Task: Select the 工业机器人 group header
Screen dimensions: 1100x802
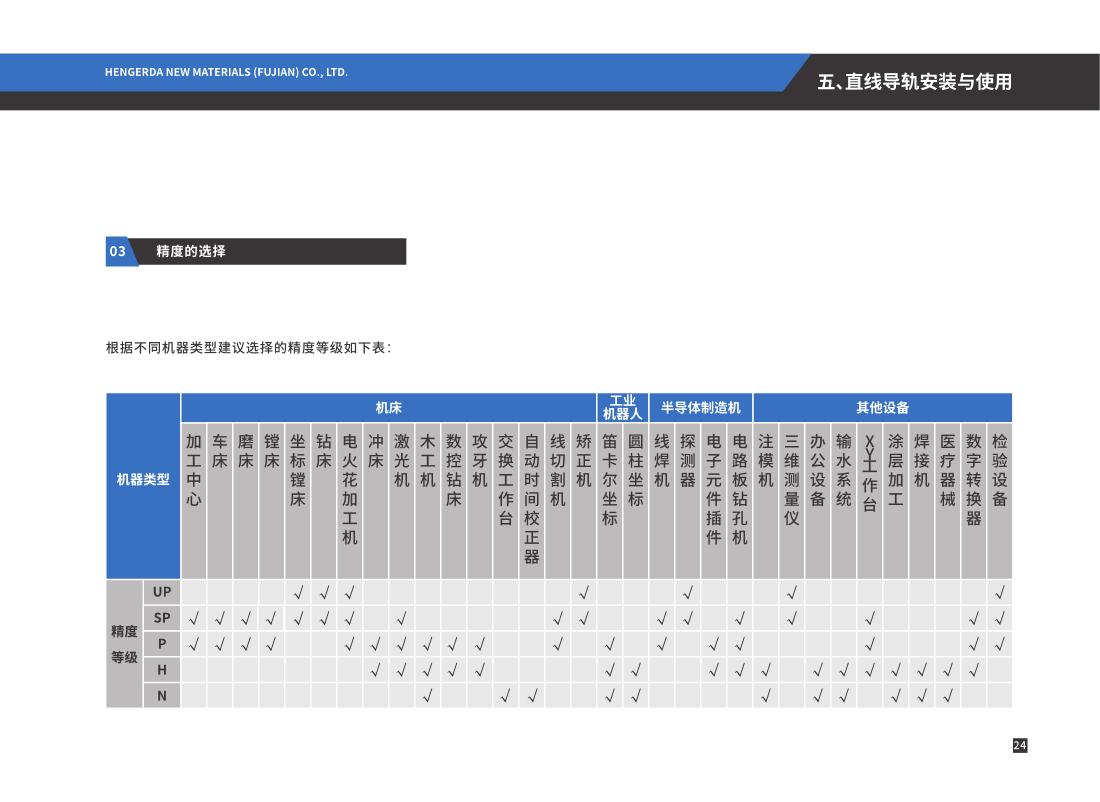Action: tap(623, 407)
